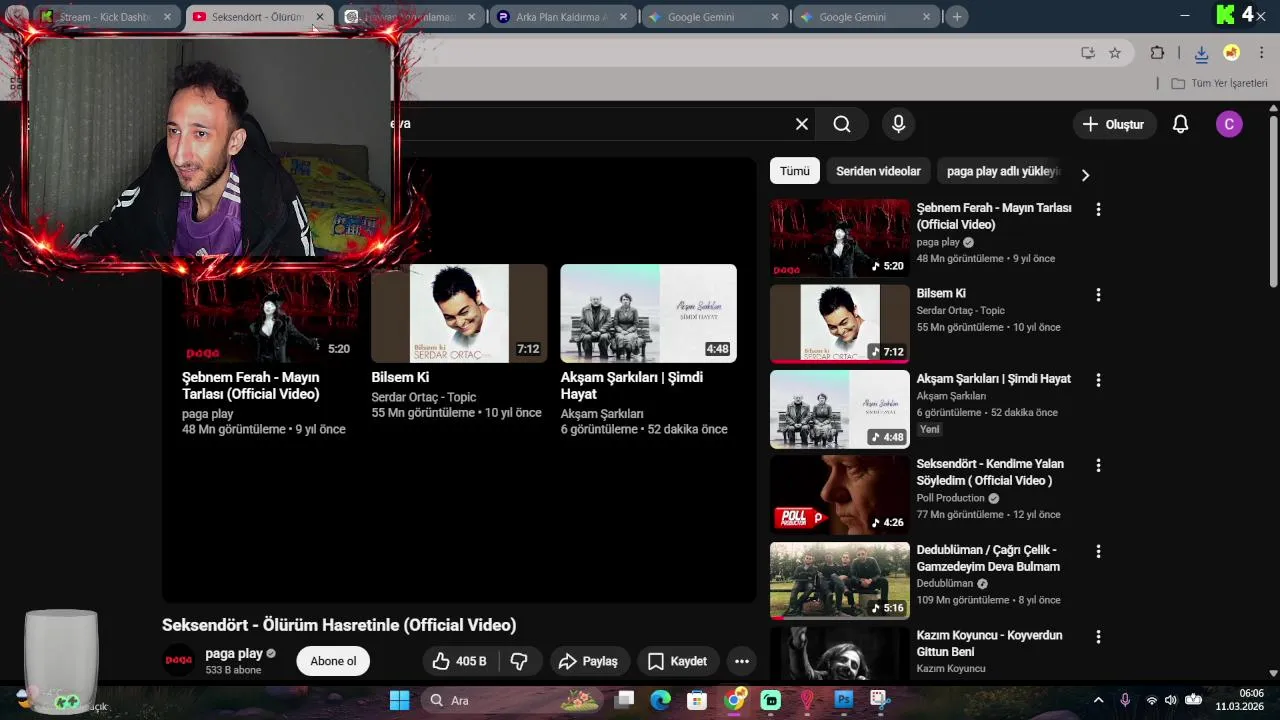
Task: Open more actions menu beside Kaydet
Action: 741,661
